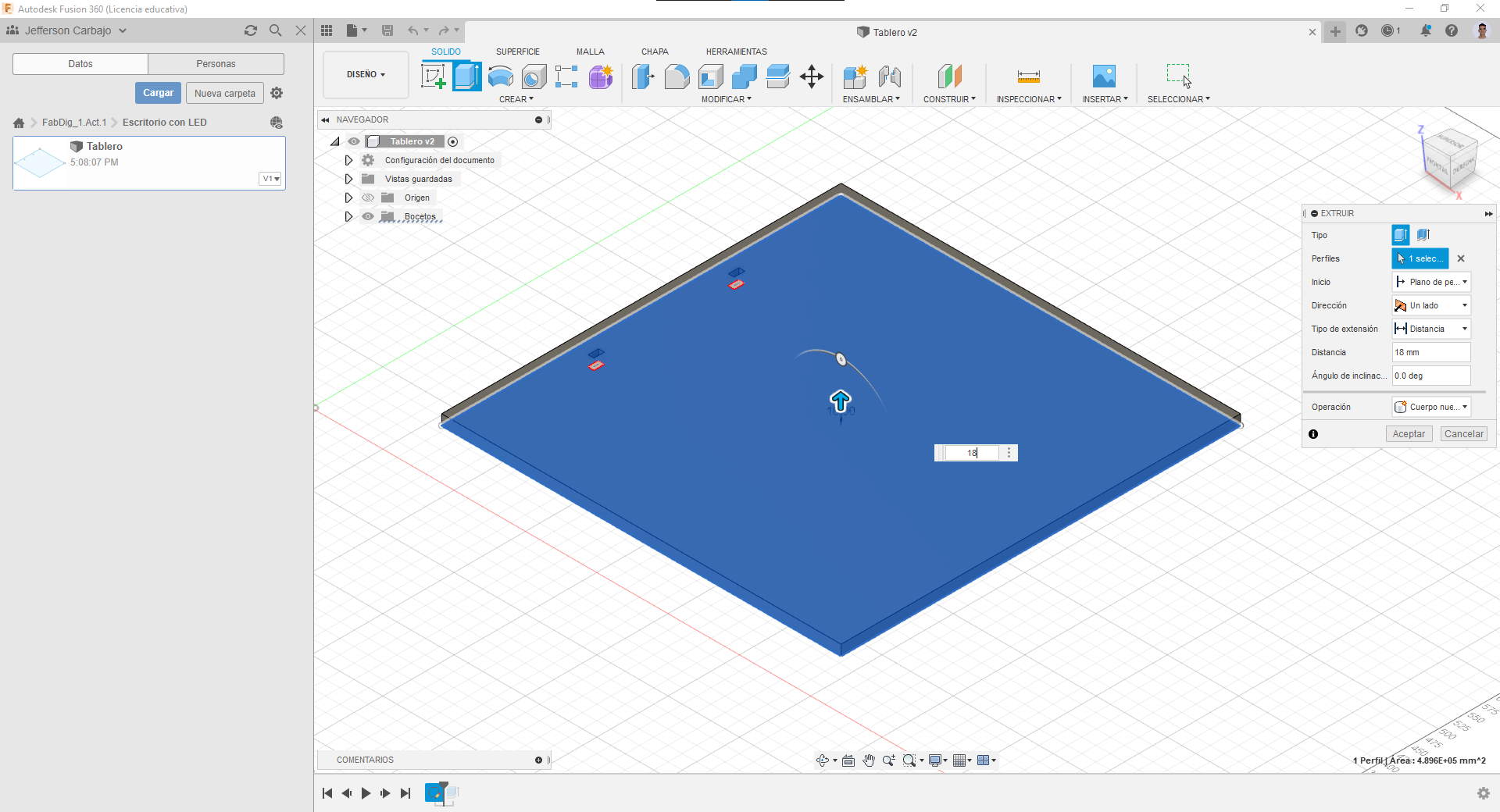The width and height of the screenshot is (1500, 812).
Task: Open the Operación dropdown in Extruir panel
Action: [x=1431, y=407]
